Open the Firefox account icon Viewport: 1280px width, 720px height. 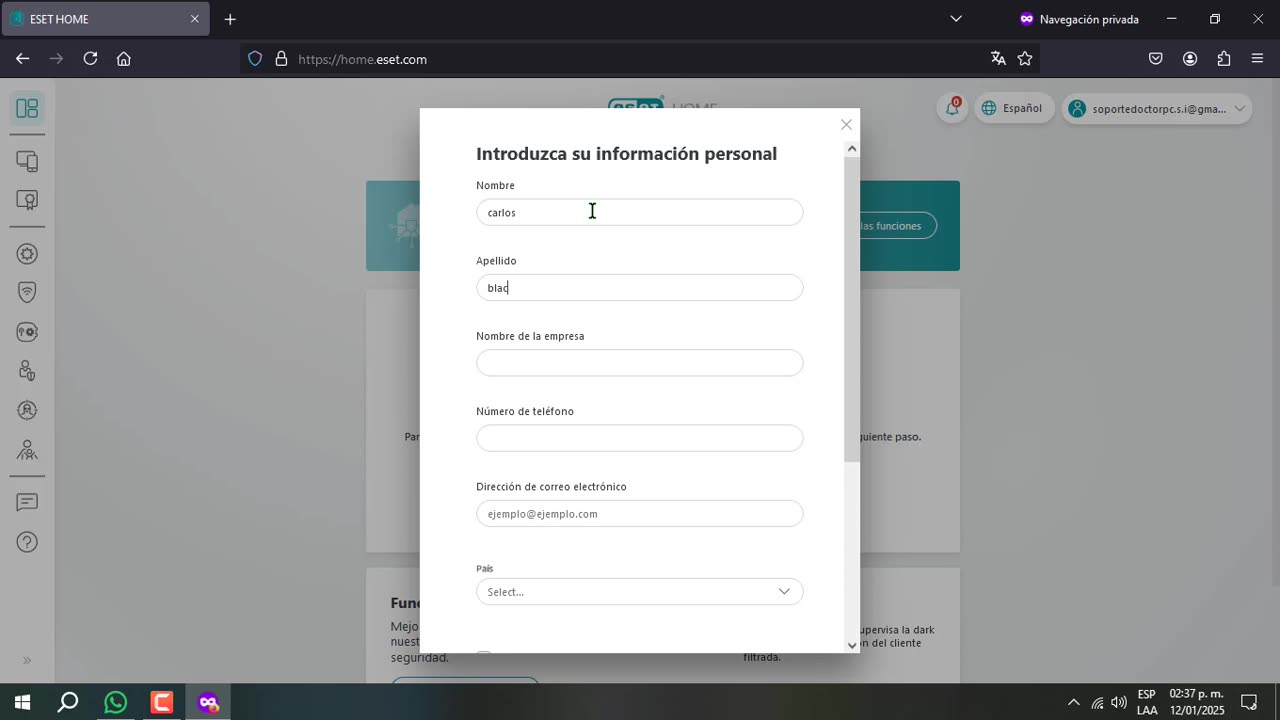(1190, 59)
